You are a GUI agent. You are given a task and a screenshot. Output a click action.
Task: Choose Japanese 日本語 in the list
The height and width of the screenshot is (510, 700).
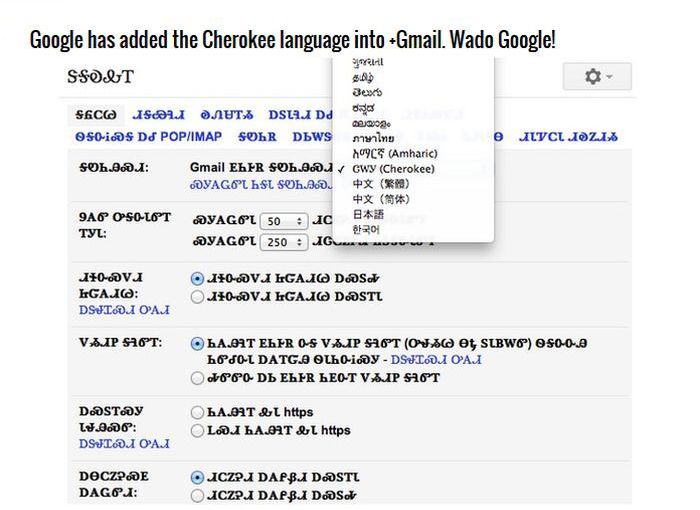click(368, 214)
